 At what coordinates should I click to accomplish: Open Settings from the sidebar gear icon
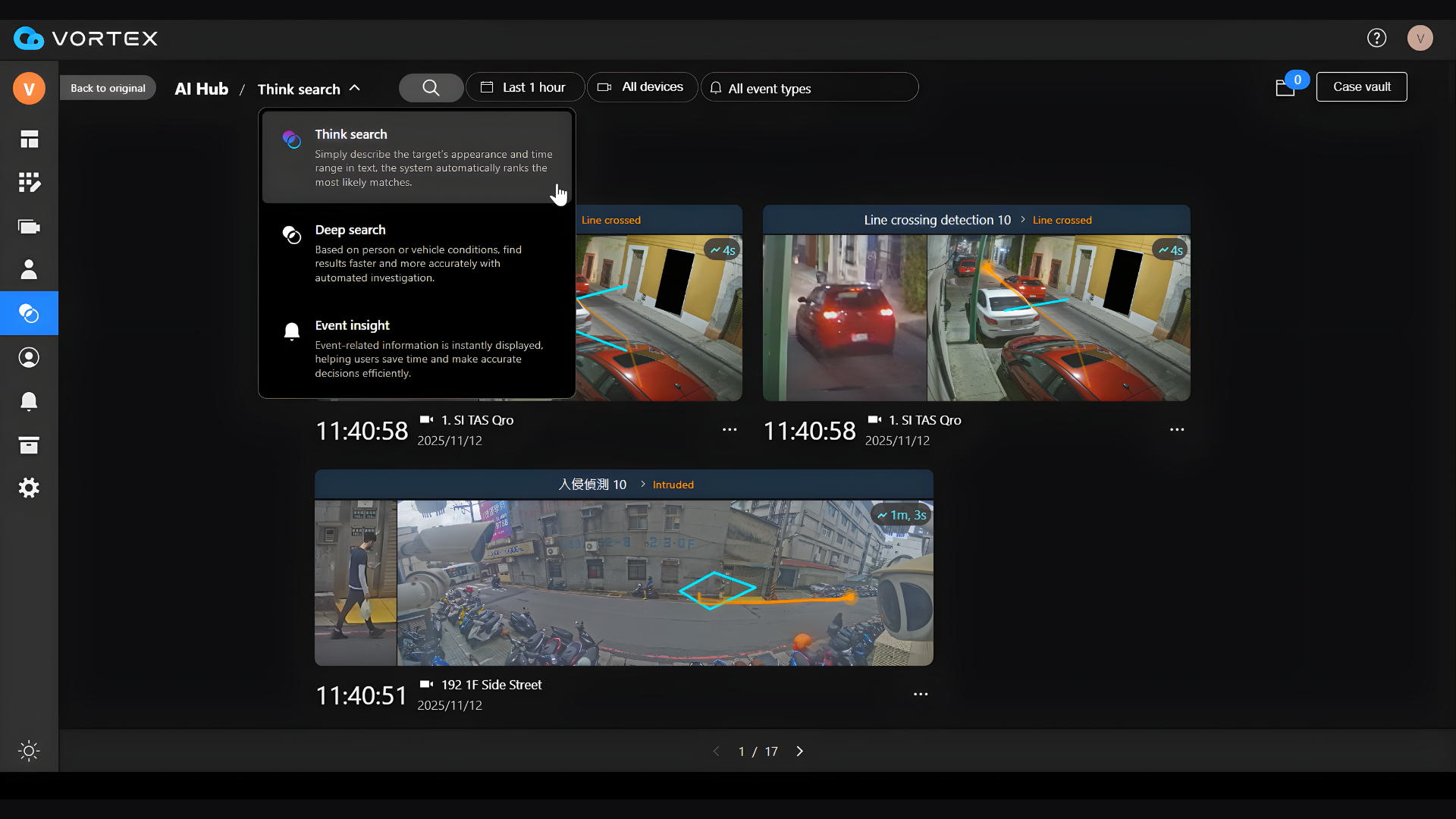pyautogui.click(x=29, y=488)
